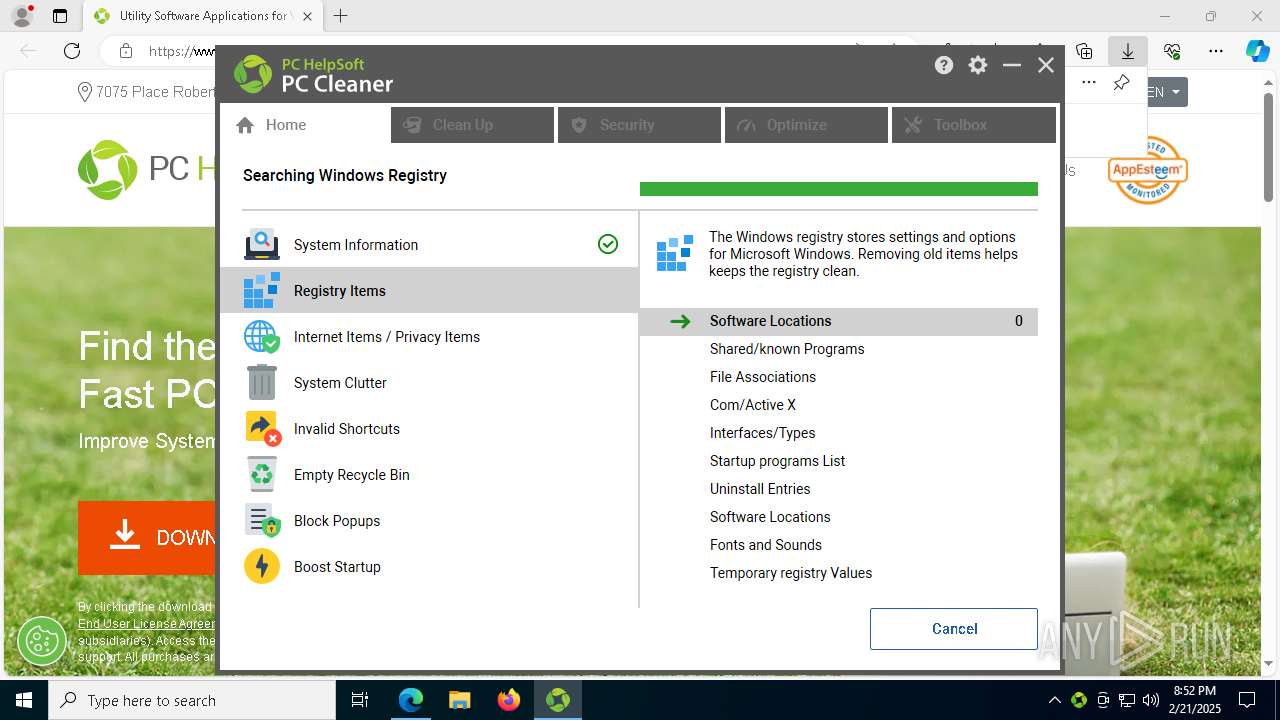Image resolution: width=1280 pixels, height=720 pixels.
Task: Open Edge Settings and more menu
Action: click(1216, 51)
